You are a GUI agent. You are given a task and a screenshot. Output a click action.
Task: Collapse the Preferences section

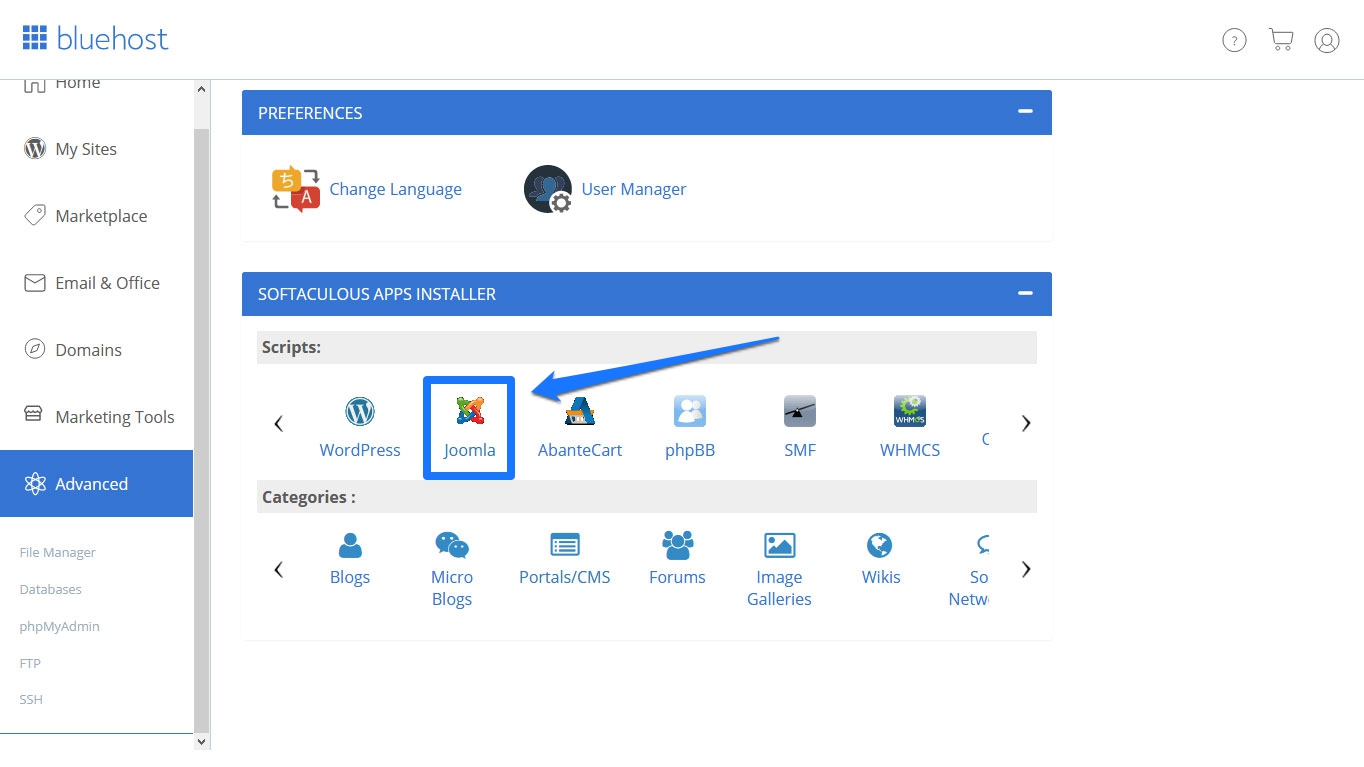click(1025, 112)
